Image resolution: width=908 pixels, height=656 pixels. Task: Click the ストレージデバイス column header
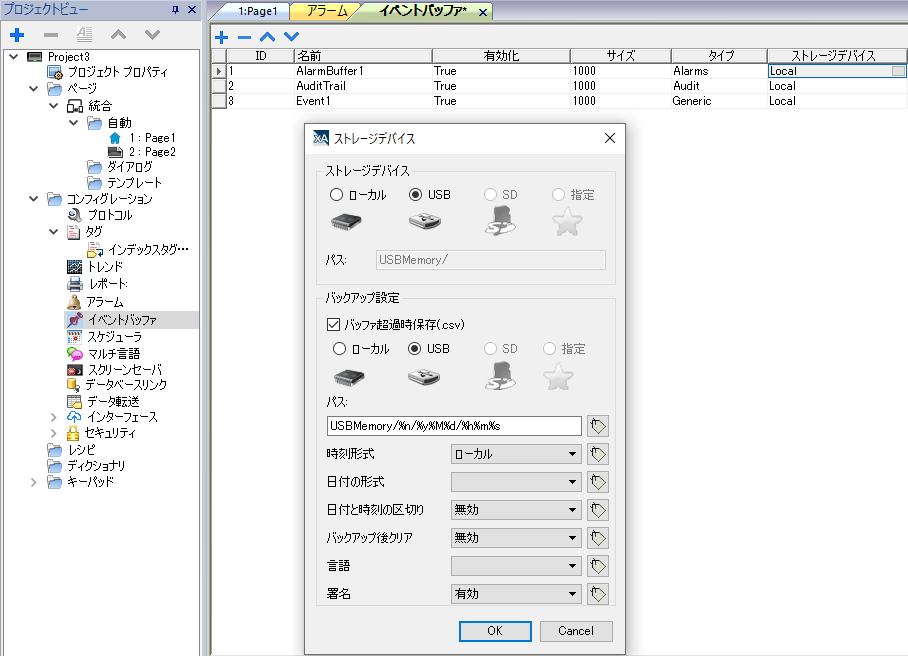click(836, 56)
